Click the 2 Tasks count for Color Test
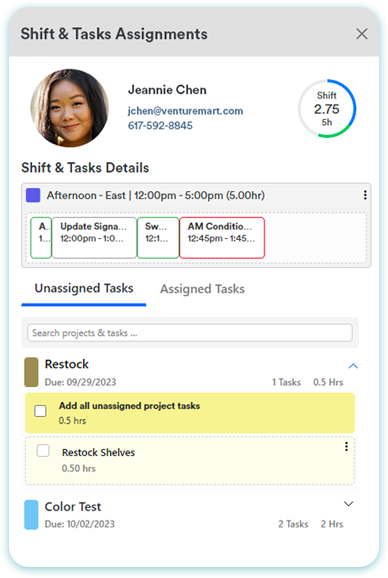The width and height of the screenshot is (388, 578). [293, 524]
